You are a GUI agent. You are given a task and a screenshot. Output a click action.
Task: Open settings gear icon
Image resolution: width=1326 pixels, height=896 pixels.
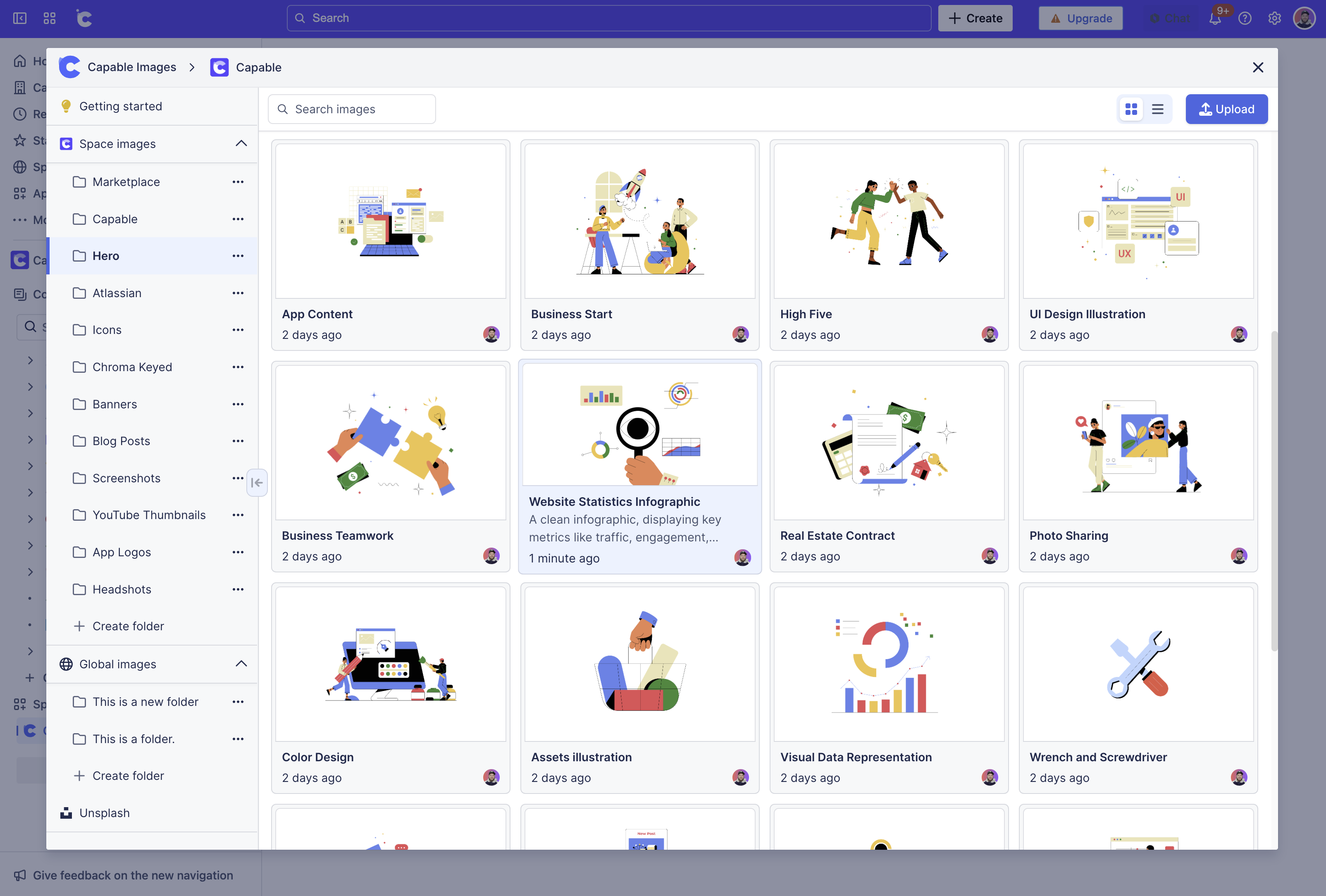click(1275, 18)
